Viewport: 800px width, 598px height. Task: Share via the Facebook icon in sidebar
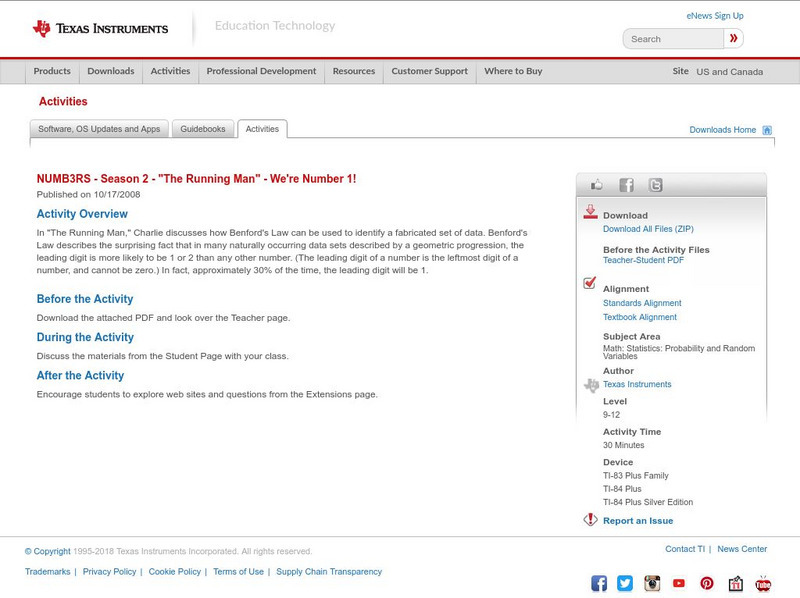(627, 185)
